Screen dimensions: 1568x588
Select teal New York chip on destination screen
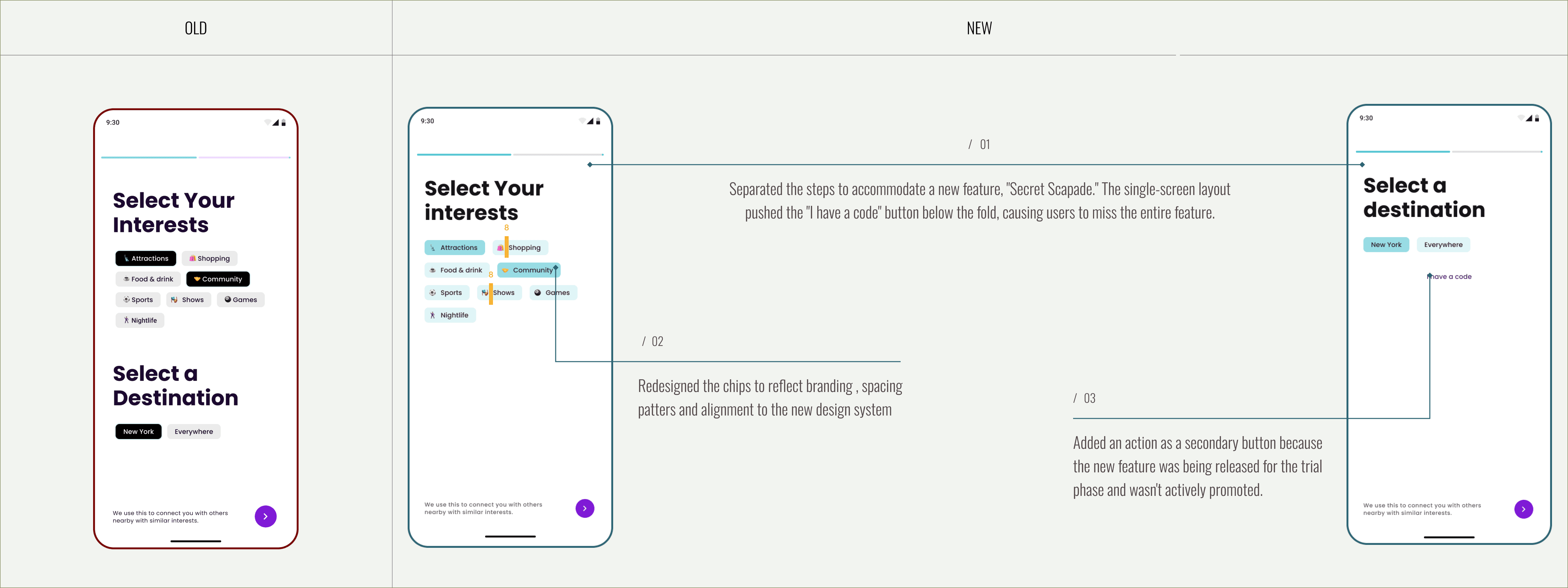point(1385,245)
